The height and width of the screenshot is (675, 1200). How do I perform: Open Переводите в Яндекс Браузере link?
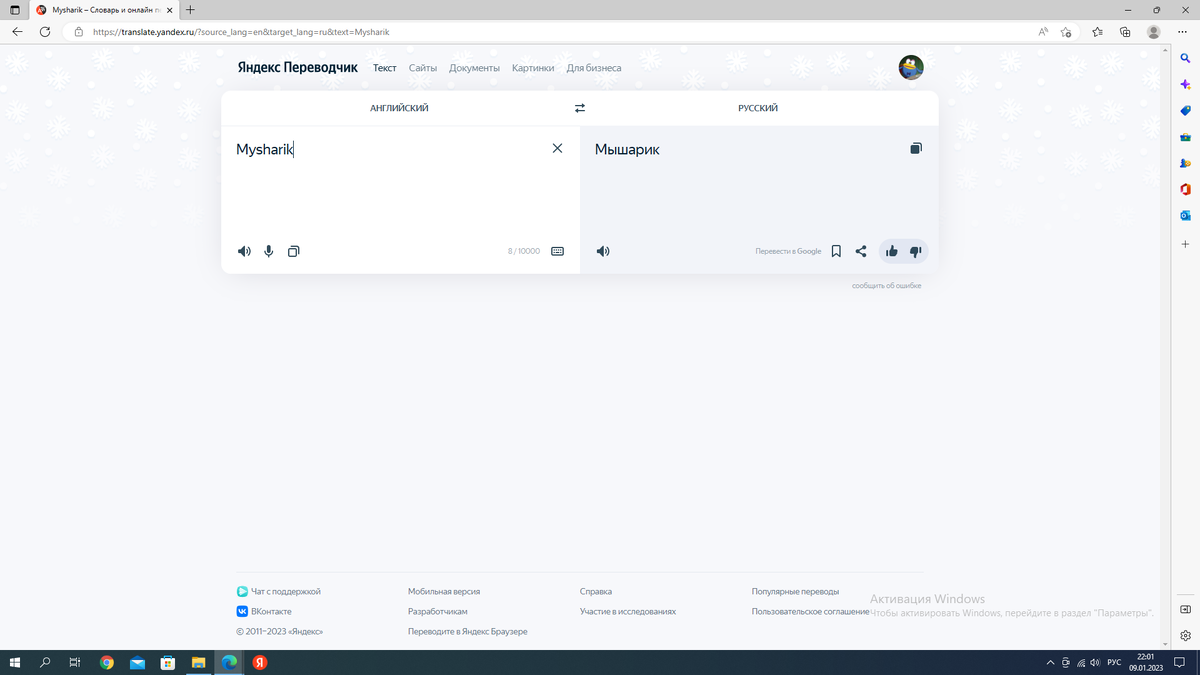tap(468, 632)
